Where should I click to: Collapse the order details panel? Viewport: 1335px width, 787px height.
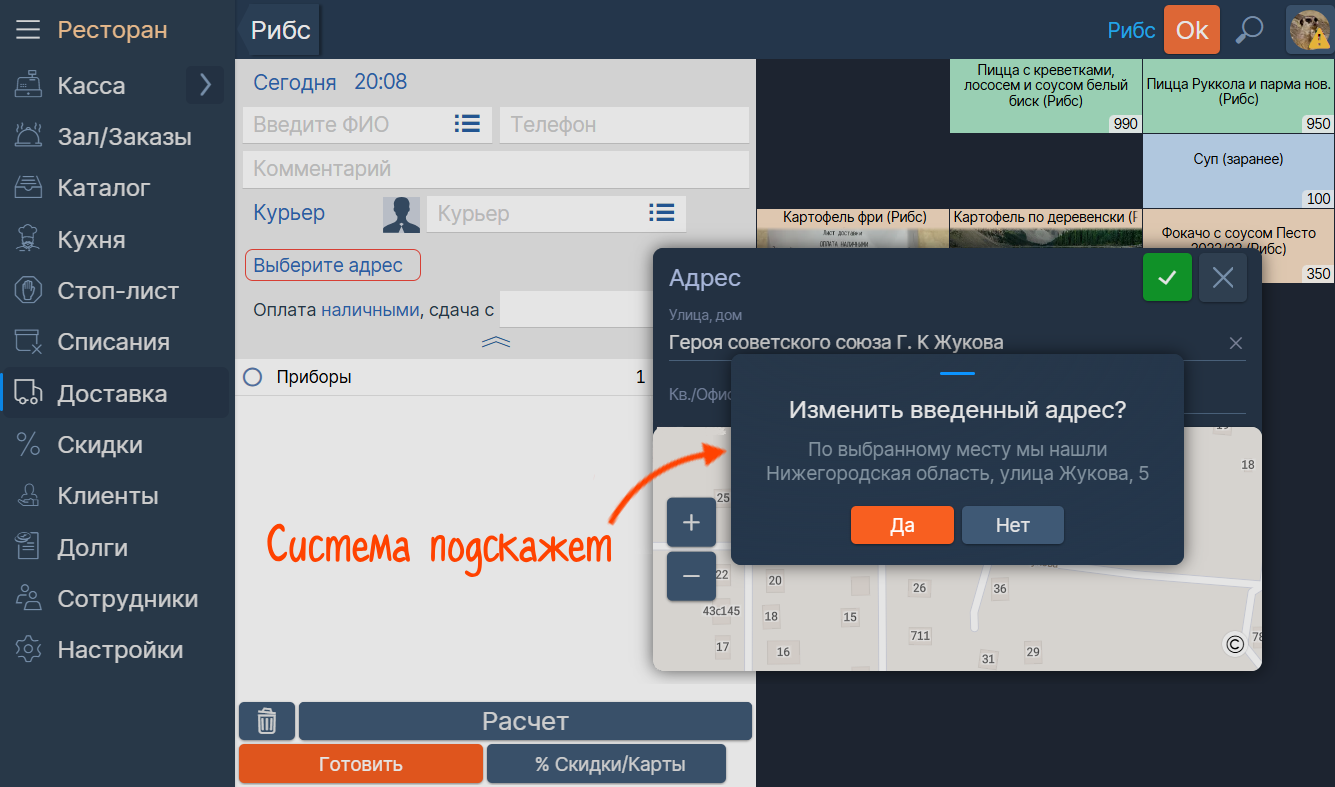click(496, 342)
